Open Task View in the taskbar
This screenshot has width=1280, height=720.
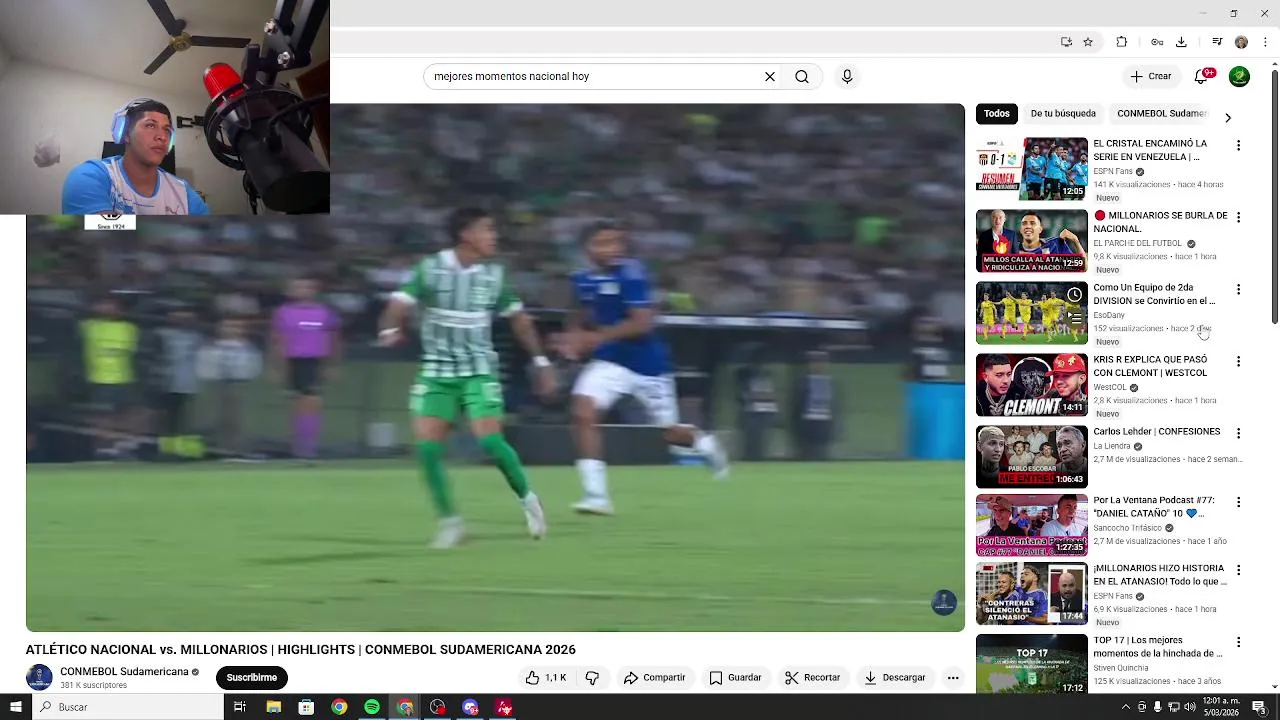coord(240,707)
